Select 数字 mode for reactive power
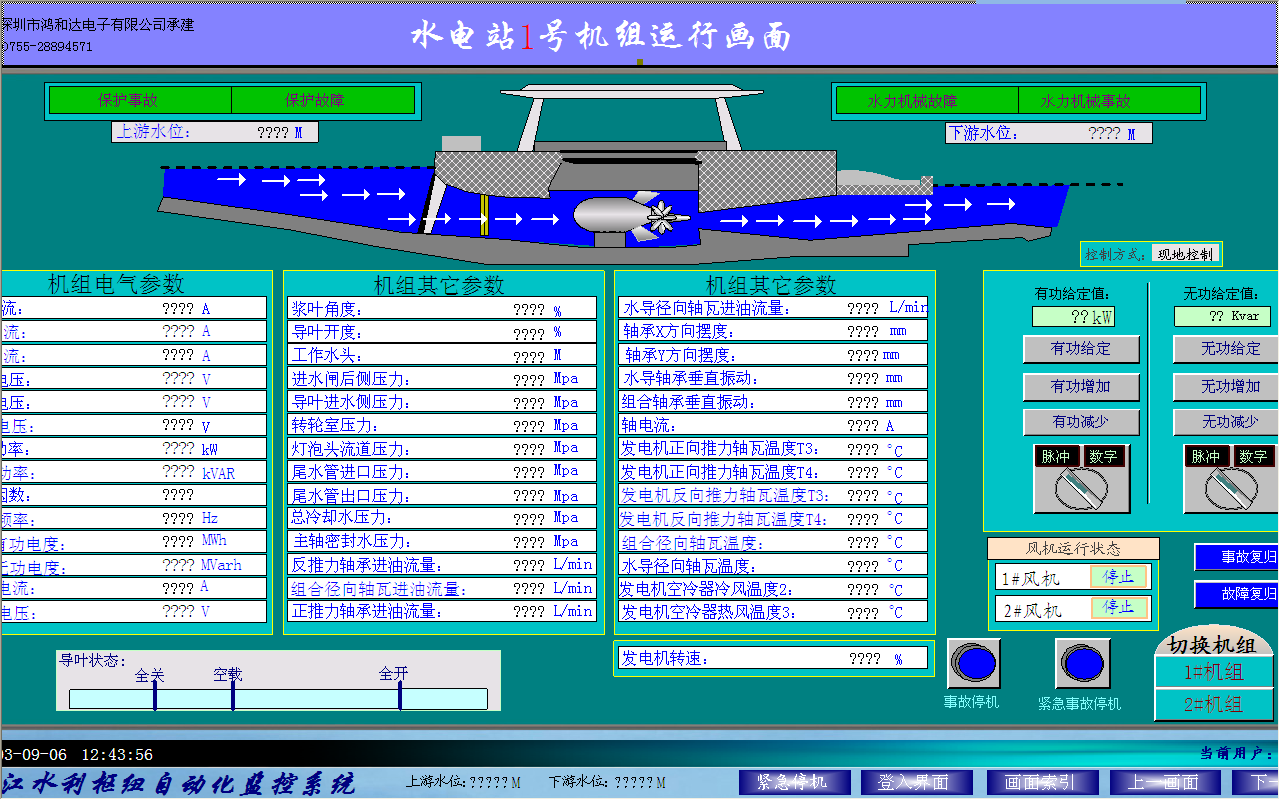This screenshot has height=800, width=1280. click(1255, 456)
